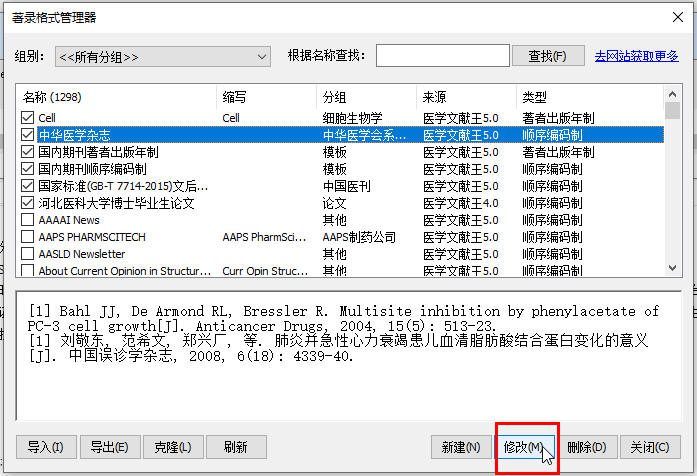Click the 根据名称查找 search input field
697x476 pixels.
coord(442,57)
